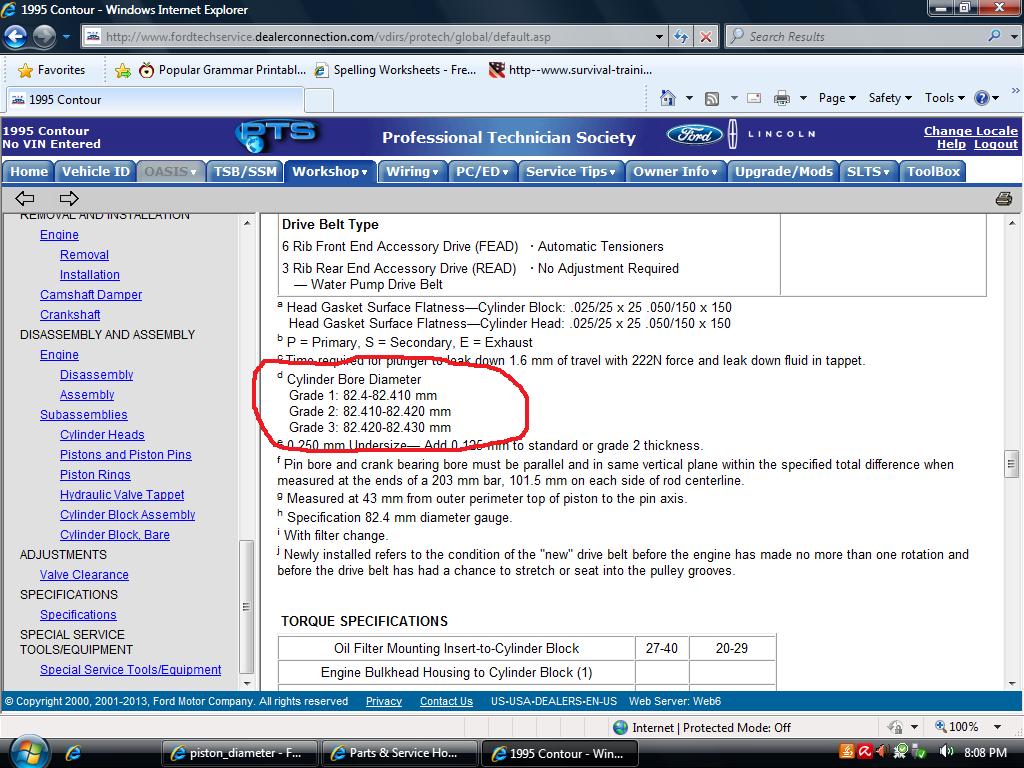The width and height of the screenshot is (1024, 768).
Task: Click the Privacy link in the footer
Action: [x=383, y=701]
